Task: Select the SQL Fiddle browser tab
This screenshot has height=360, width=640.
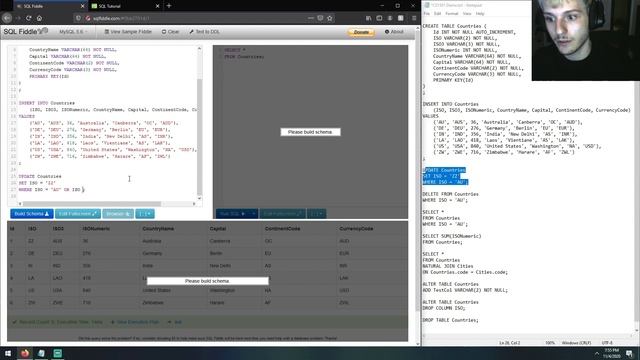Action: (x=50, y=6)
